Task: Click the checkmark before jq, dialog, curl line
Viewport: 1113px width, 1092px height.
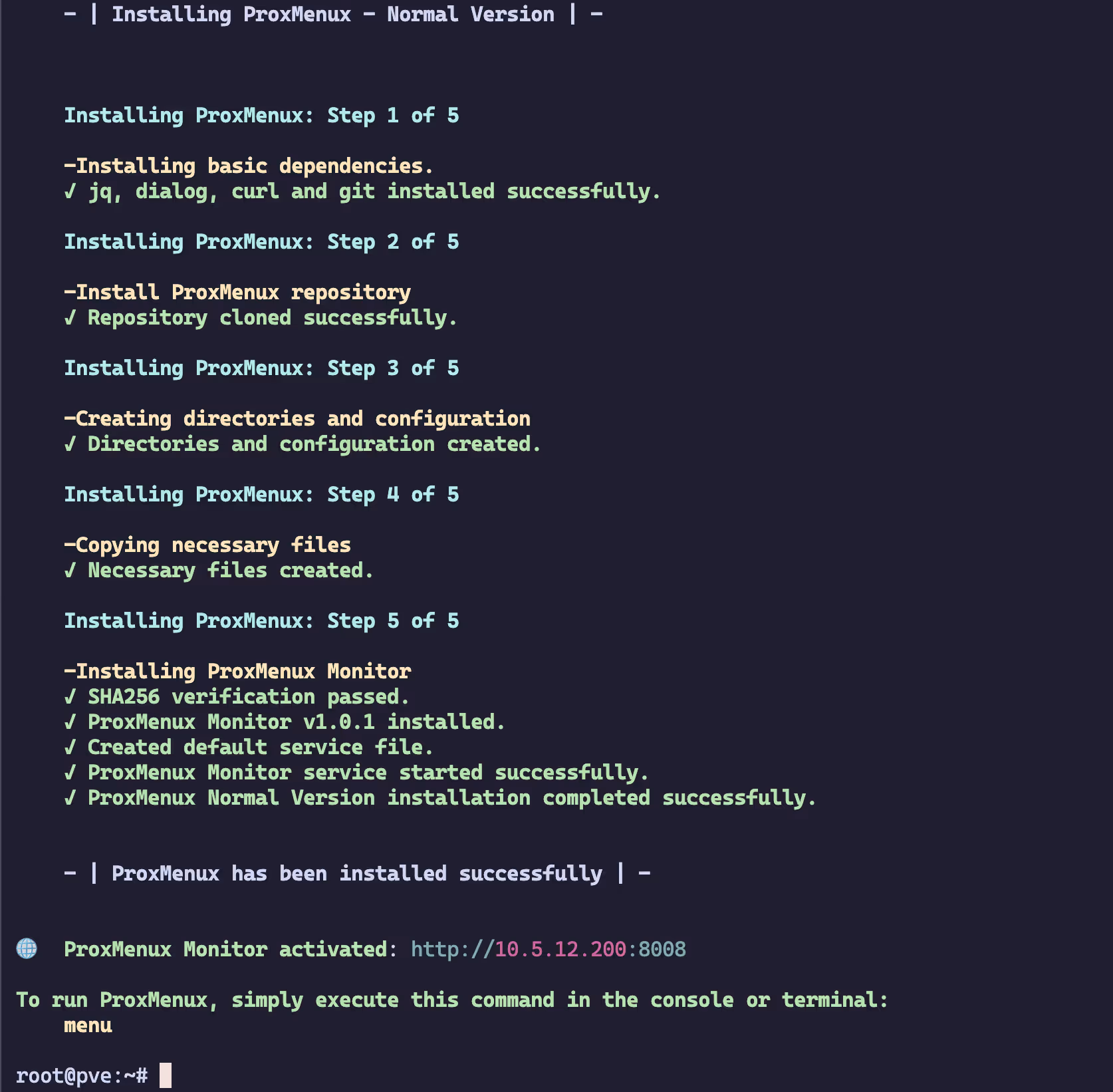Action: click(70, 192)
